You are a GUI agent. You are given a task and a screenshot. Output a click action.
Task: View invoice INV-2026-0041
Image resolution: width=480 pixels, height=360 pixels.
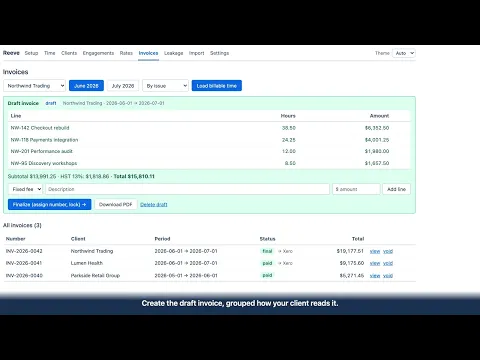click(x=375, y=263)
